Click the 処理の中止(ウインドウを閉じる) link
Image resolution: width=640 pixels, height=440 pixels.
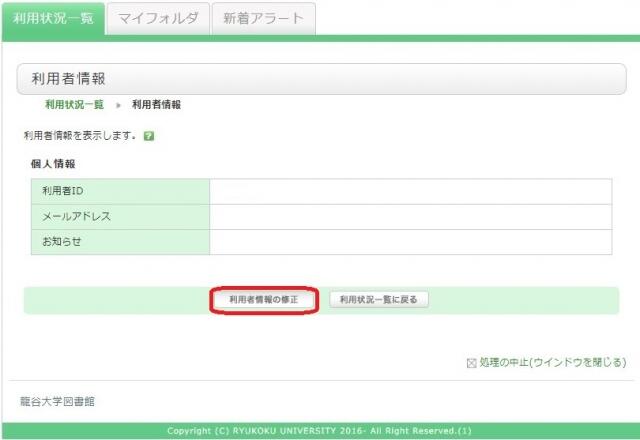[x=552, y=362]
